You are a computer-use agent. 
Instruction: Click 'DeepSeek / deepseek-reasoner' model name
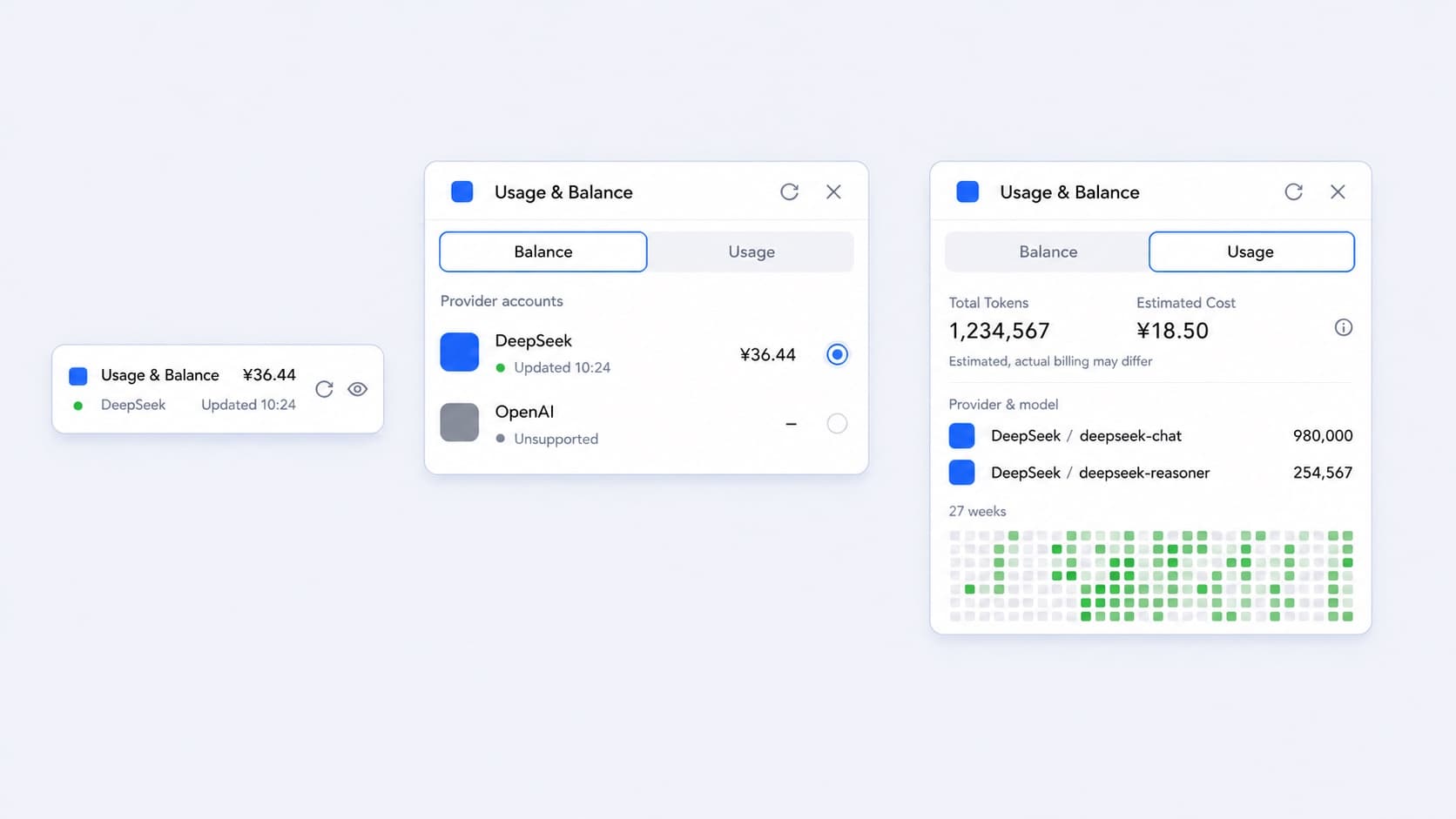[x=1100, y=473]
